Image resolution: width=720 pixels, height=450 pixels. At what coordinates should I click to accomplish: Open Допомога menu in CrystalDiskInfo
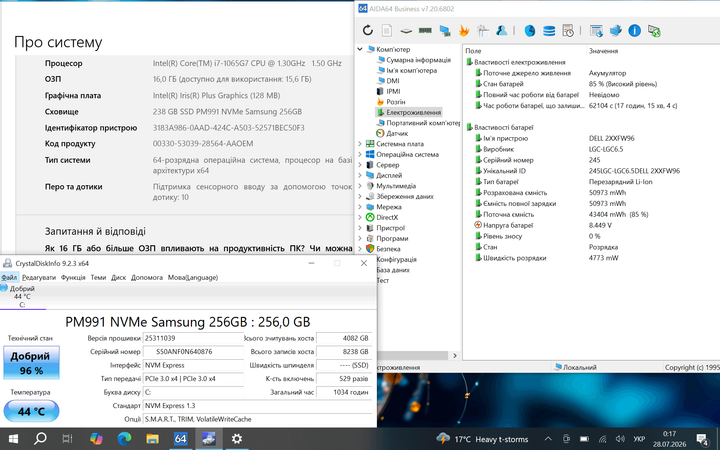coord(147,277)
